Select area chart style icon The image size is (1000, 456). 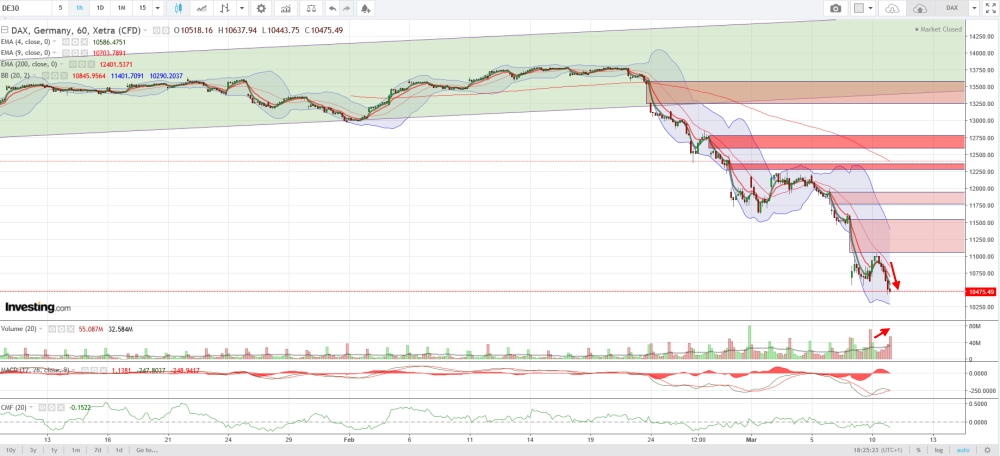(202, 8)
